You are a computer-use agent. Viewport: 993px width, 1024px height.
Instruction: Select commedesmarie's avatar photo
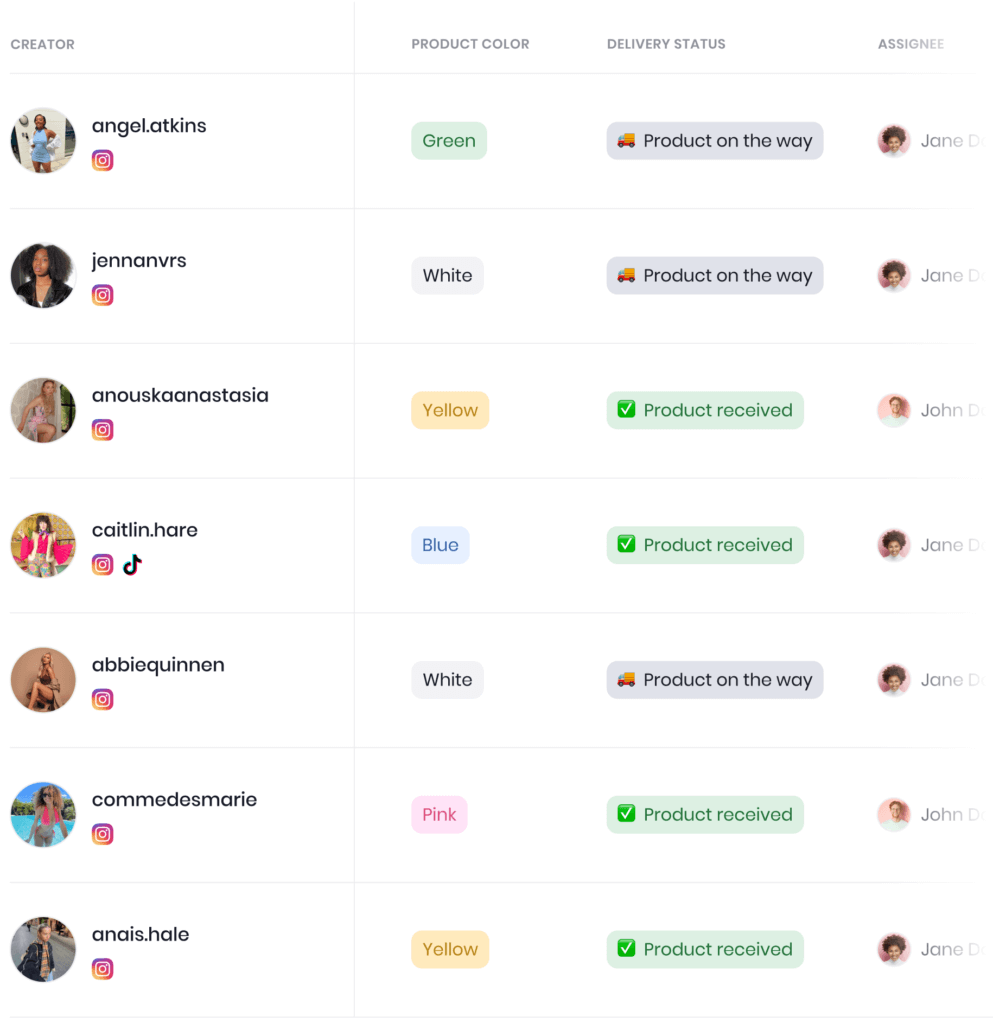[x=43, y=814]
